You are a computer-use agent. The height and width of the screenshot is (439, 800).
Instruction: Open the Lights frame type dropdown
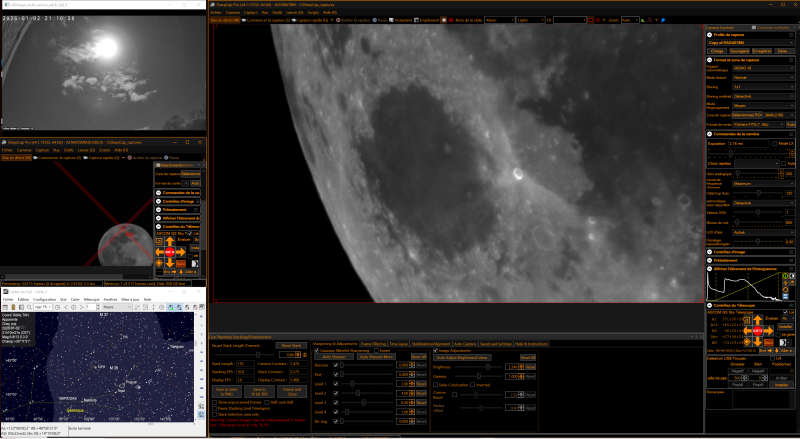coord(530,20)
